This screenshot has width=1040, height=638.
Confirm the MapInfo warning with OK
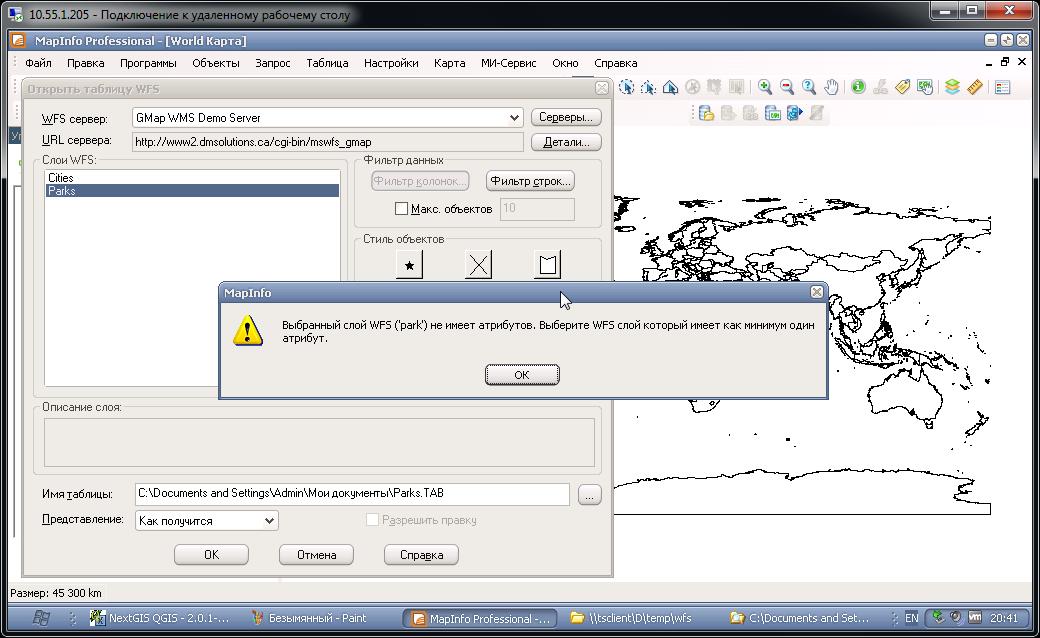tap(522, 375)
